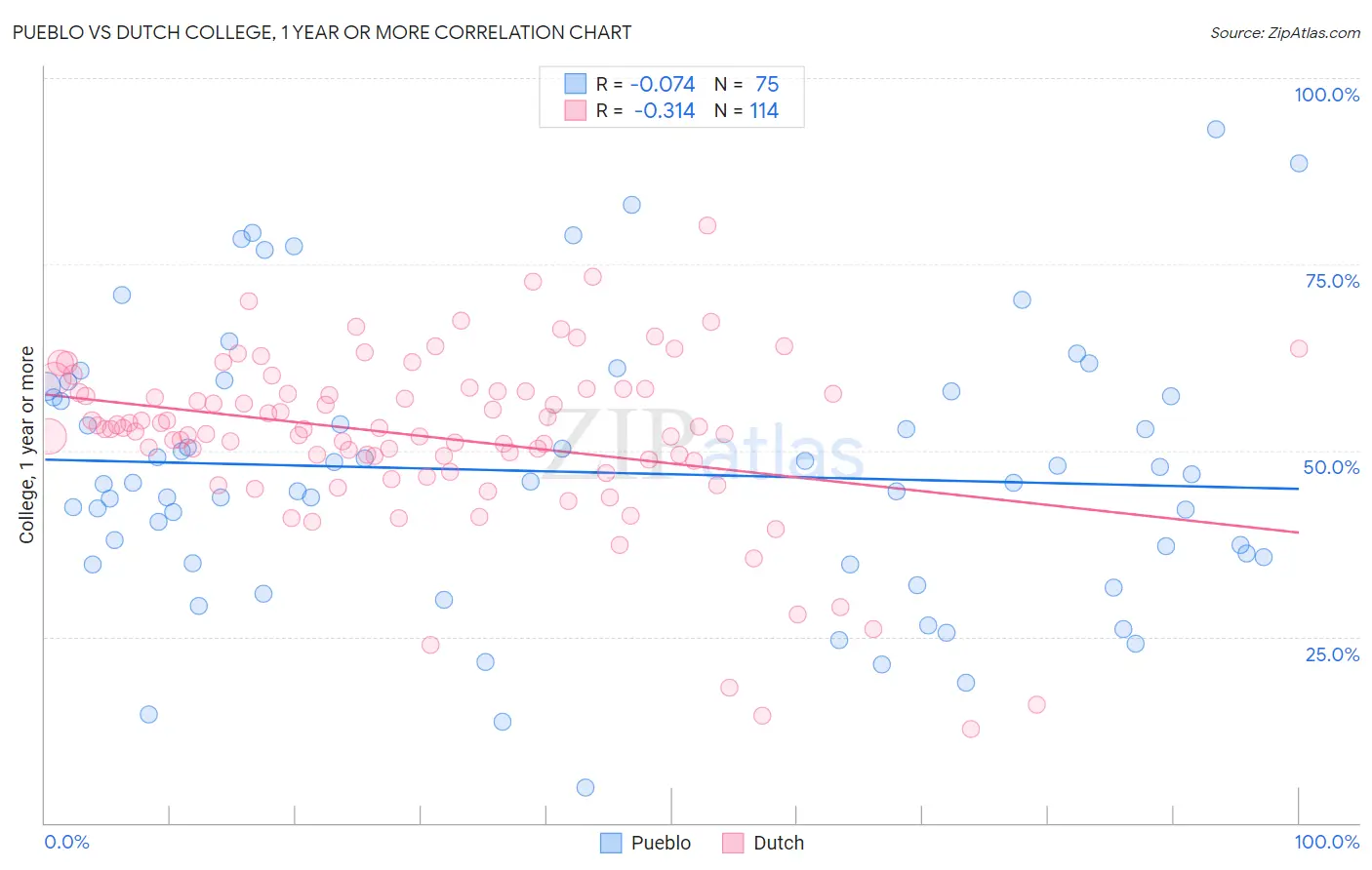
Task: Click the ZIPatlas watermark in chart center
Action: tap(703, 447)
